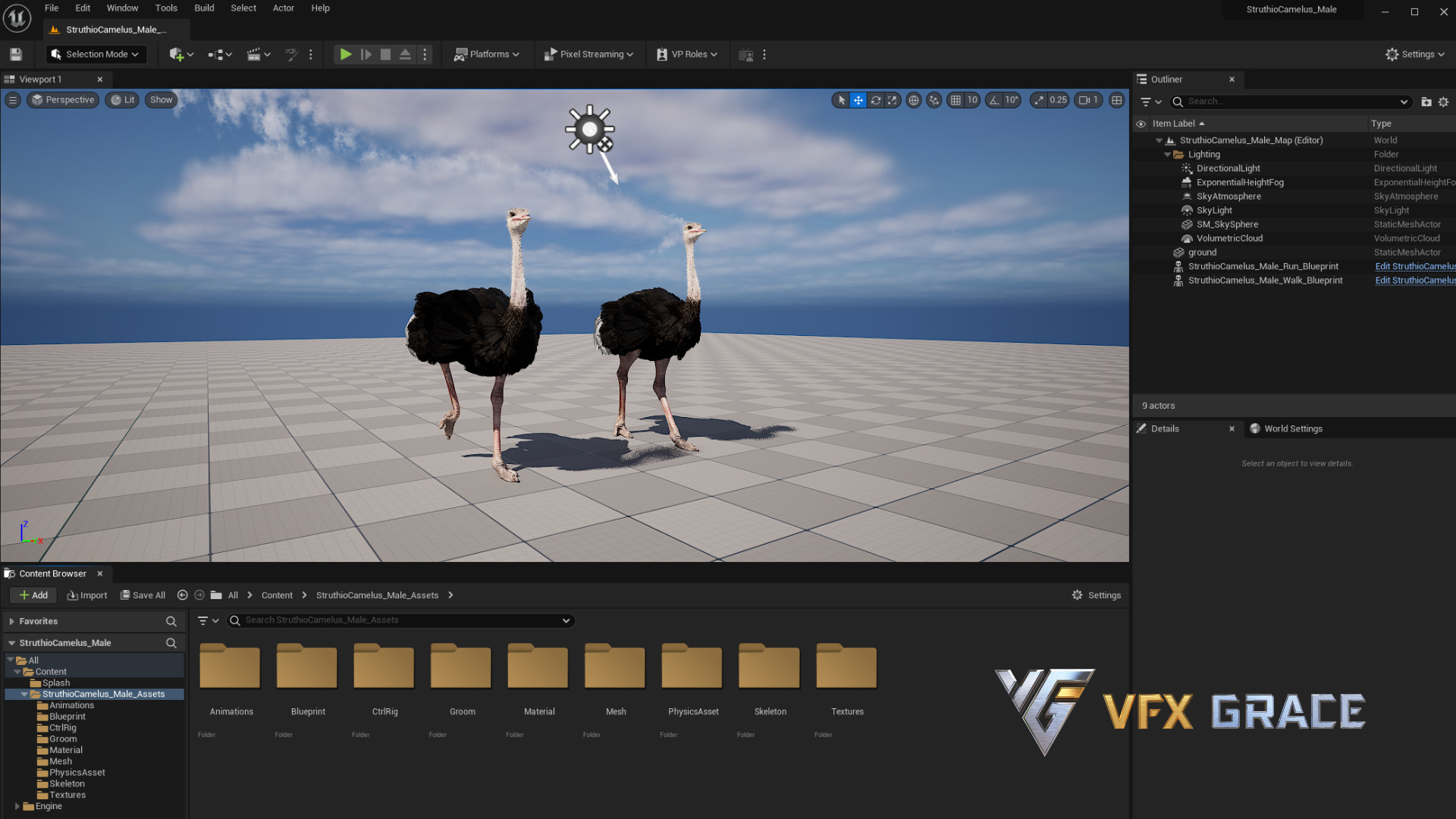Open Outliner filter options icon

coord(1150,102)
